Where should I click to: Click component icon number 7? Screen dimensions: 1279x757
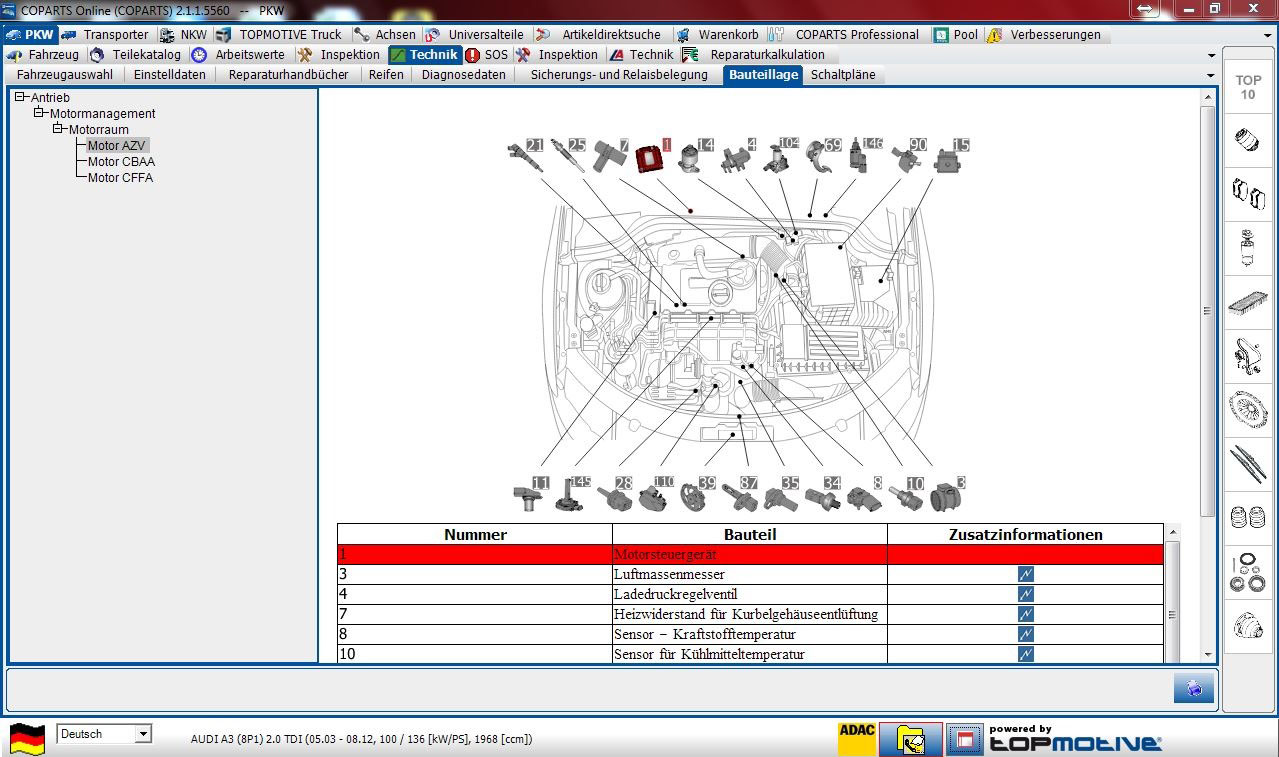[x=610, y=155]
